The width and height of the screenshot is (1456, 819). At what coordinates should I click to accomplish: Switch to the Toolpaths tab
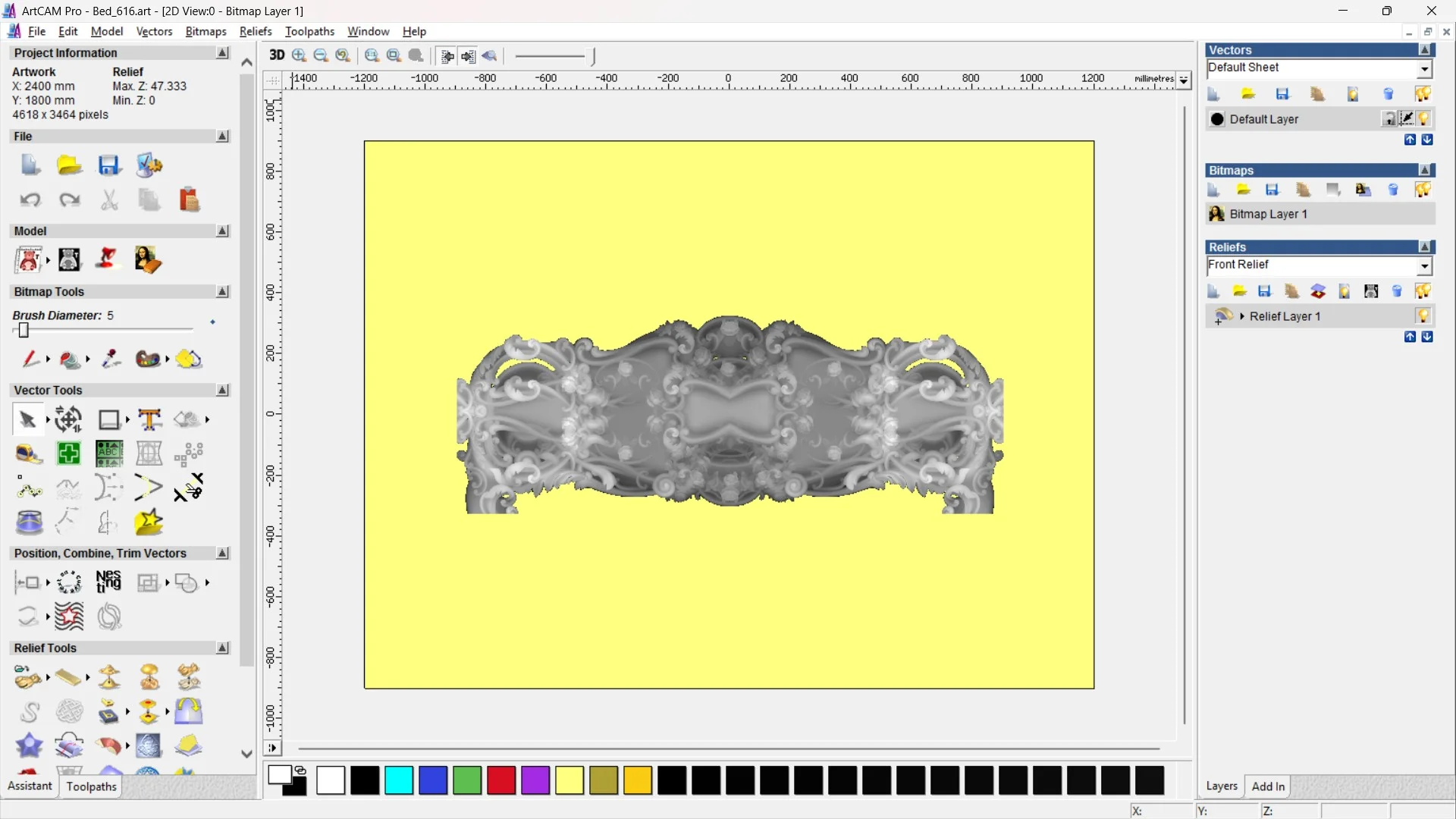[x=91, y=786]
